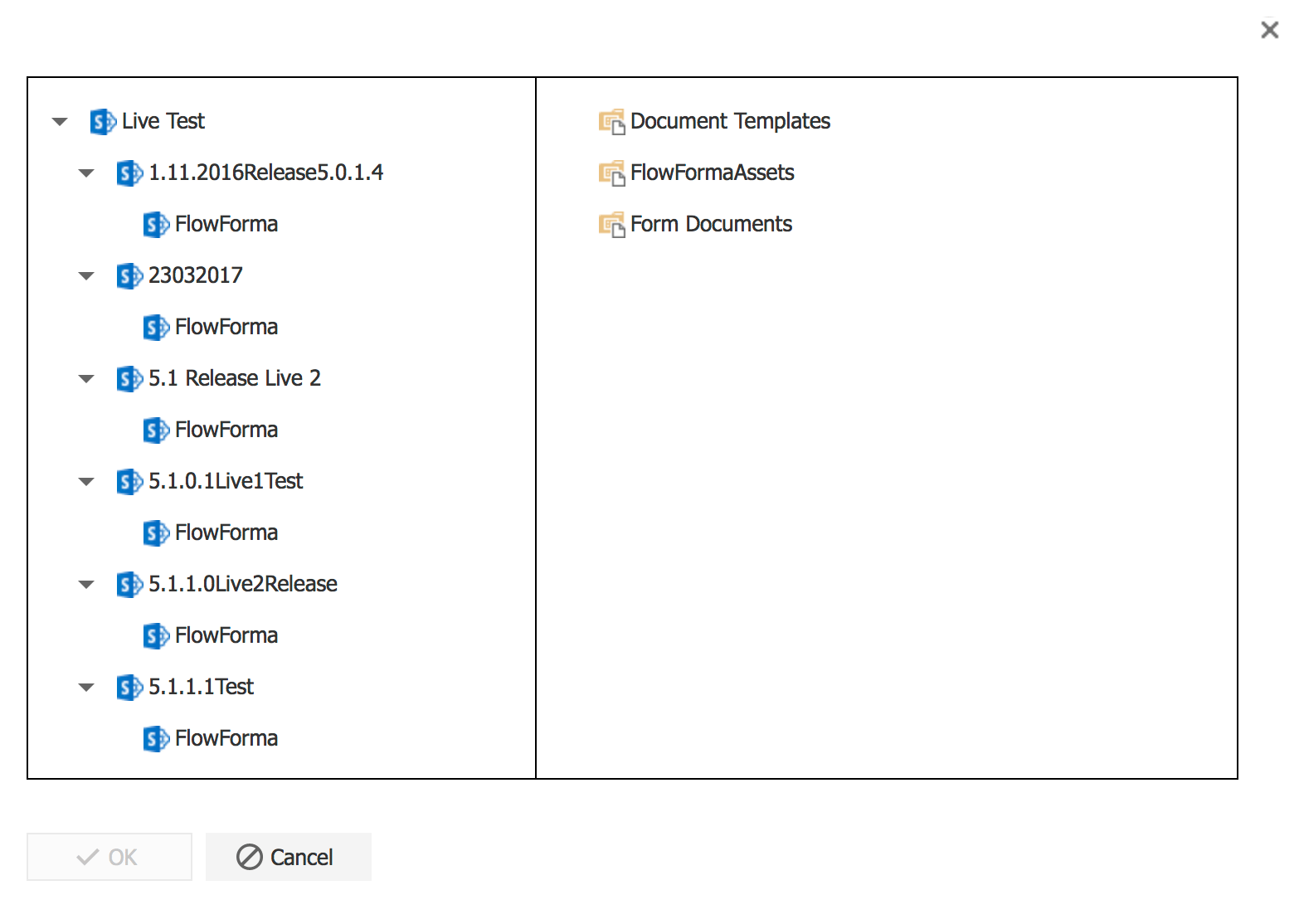Select the 23032017 site label
The image size is (1299, 924).
pos(196,275)
